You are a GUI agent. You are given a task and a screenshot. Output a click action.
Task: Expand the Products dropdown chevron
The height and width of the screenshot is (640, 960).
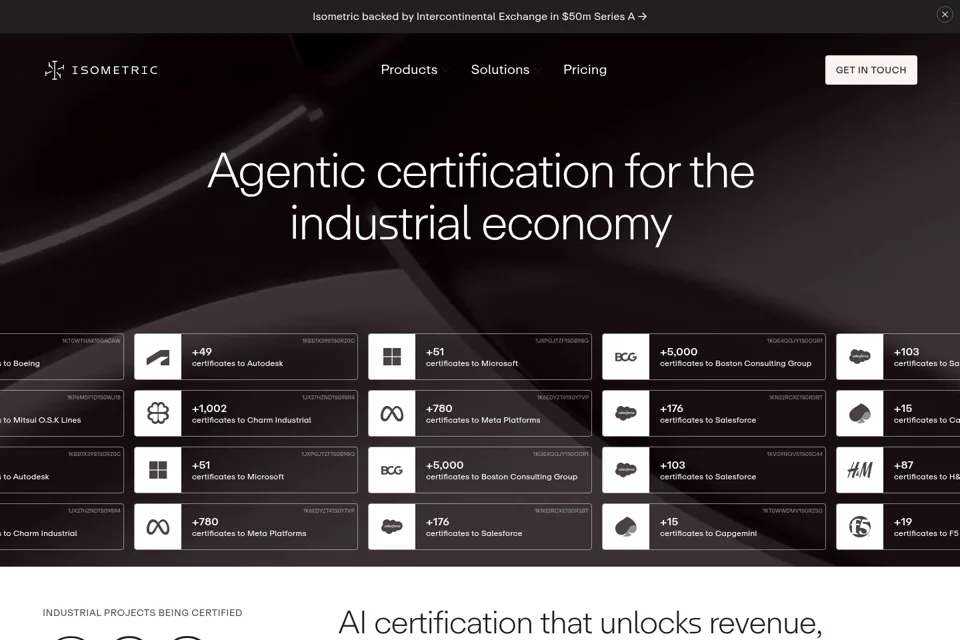[446, 71]
